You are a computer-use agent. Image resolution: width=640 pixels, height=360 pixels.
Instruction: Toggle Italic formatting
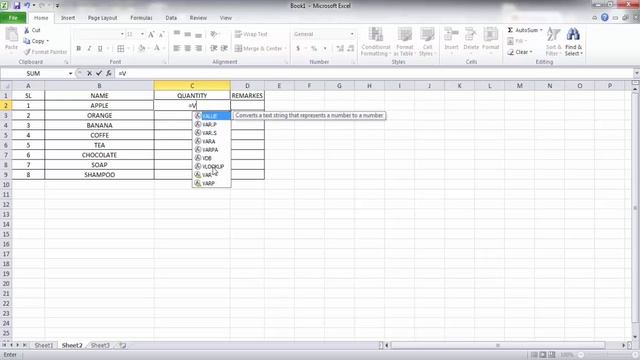89,49
